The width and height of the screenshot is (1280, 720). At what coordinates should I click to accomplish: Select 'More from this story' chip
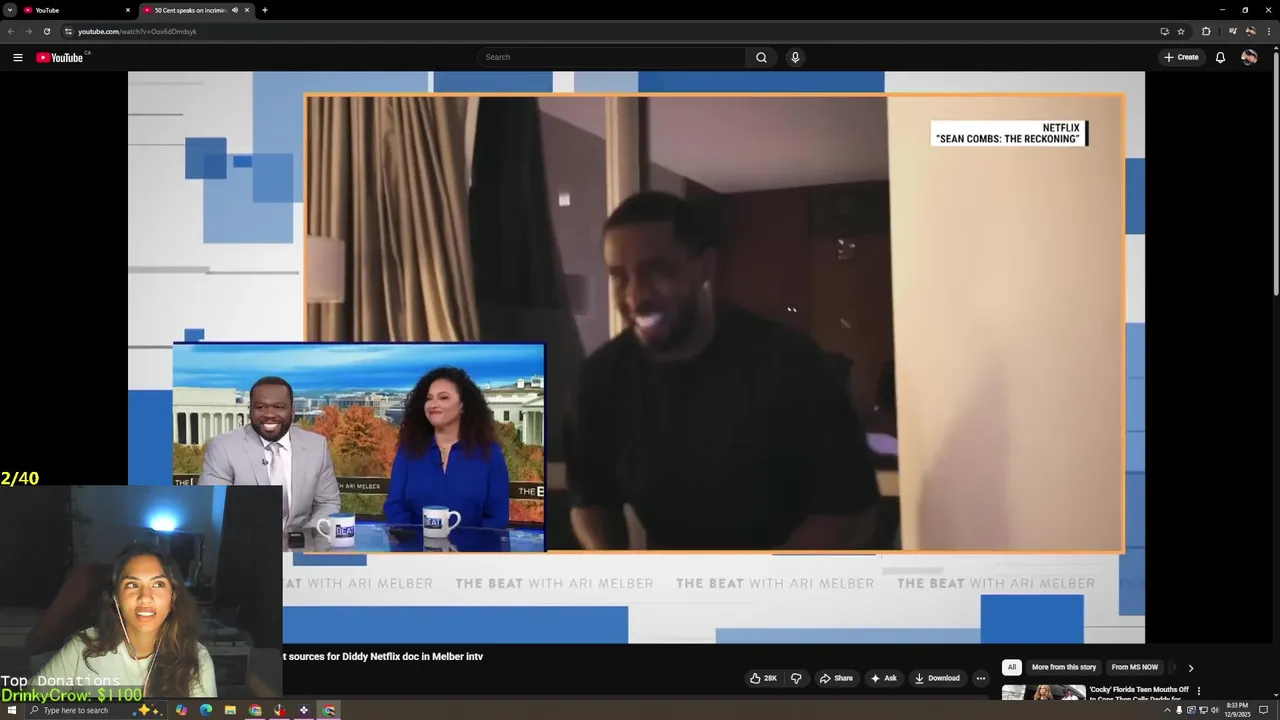tap(1064, 667)
